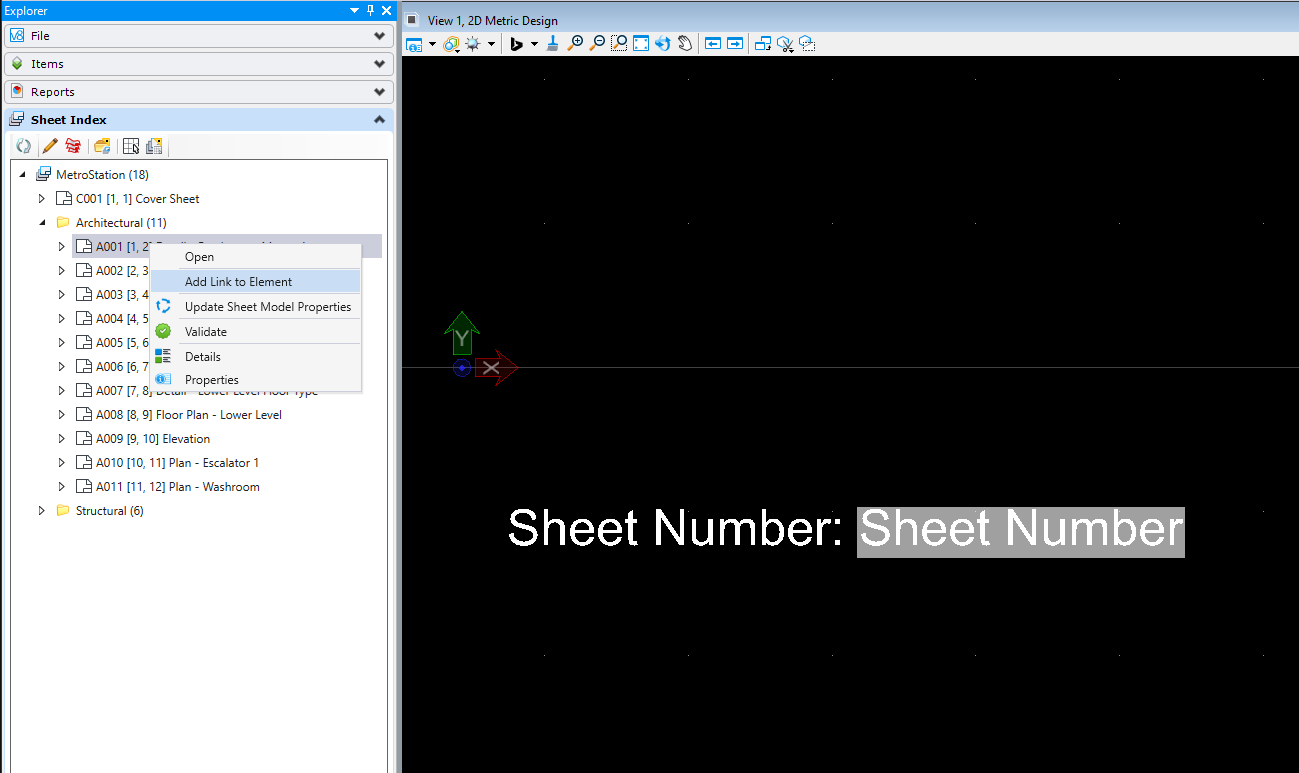This screenshot has width=1299, height=773.
Task: Select the C001 Cover Sheet item
Action: tap(138, 199)
